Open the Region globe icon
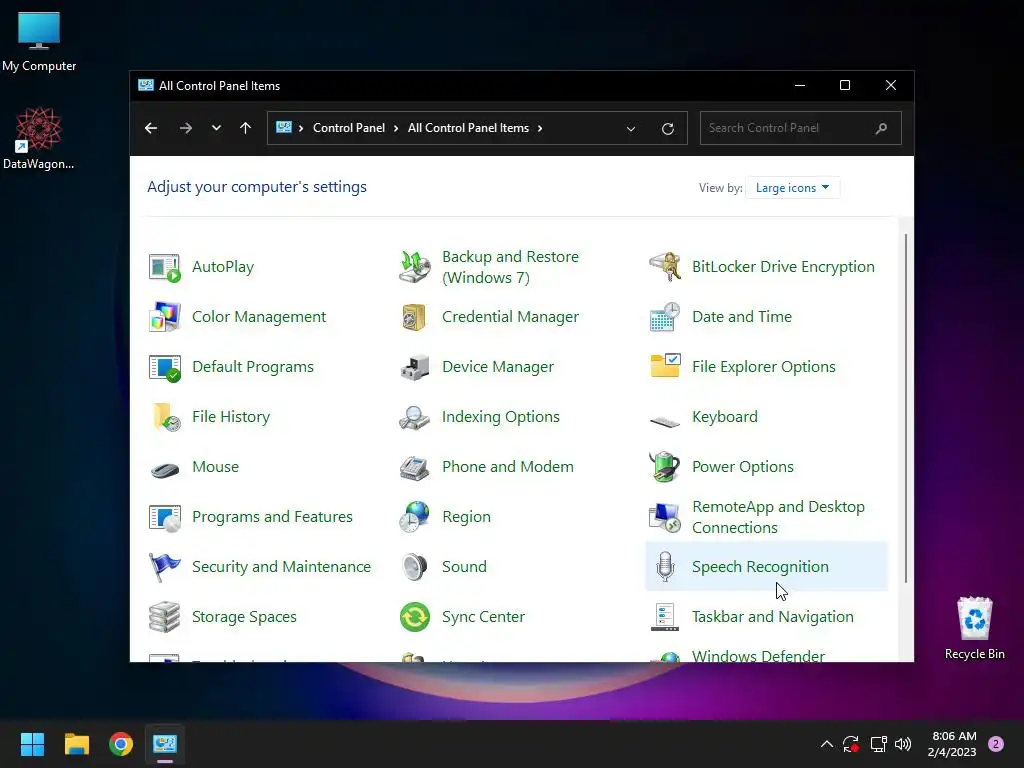Viewport: 1024px width, 768px height. (415, 517)
